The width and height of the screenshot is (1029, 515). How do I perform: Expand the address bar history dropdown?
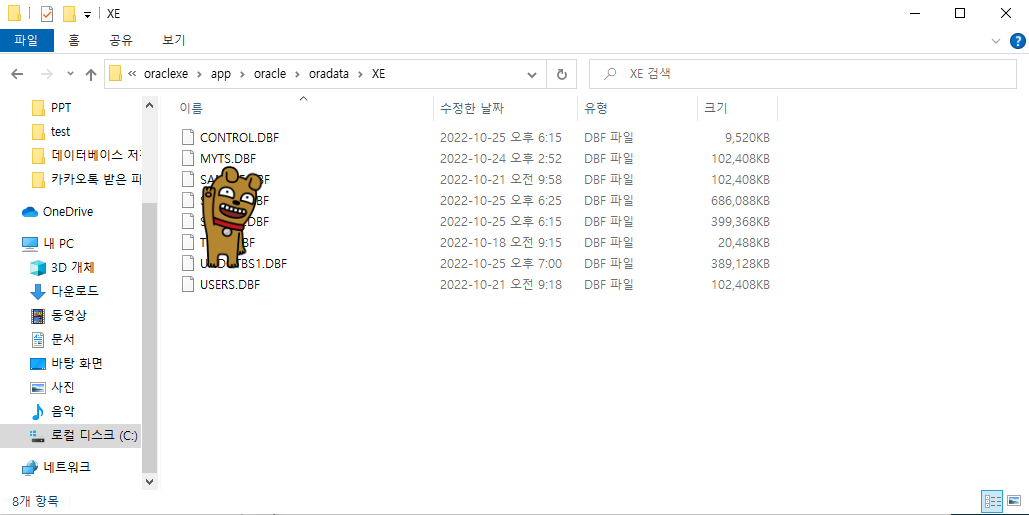pyautogui.click(x=532, y=74)
